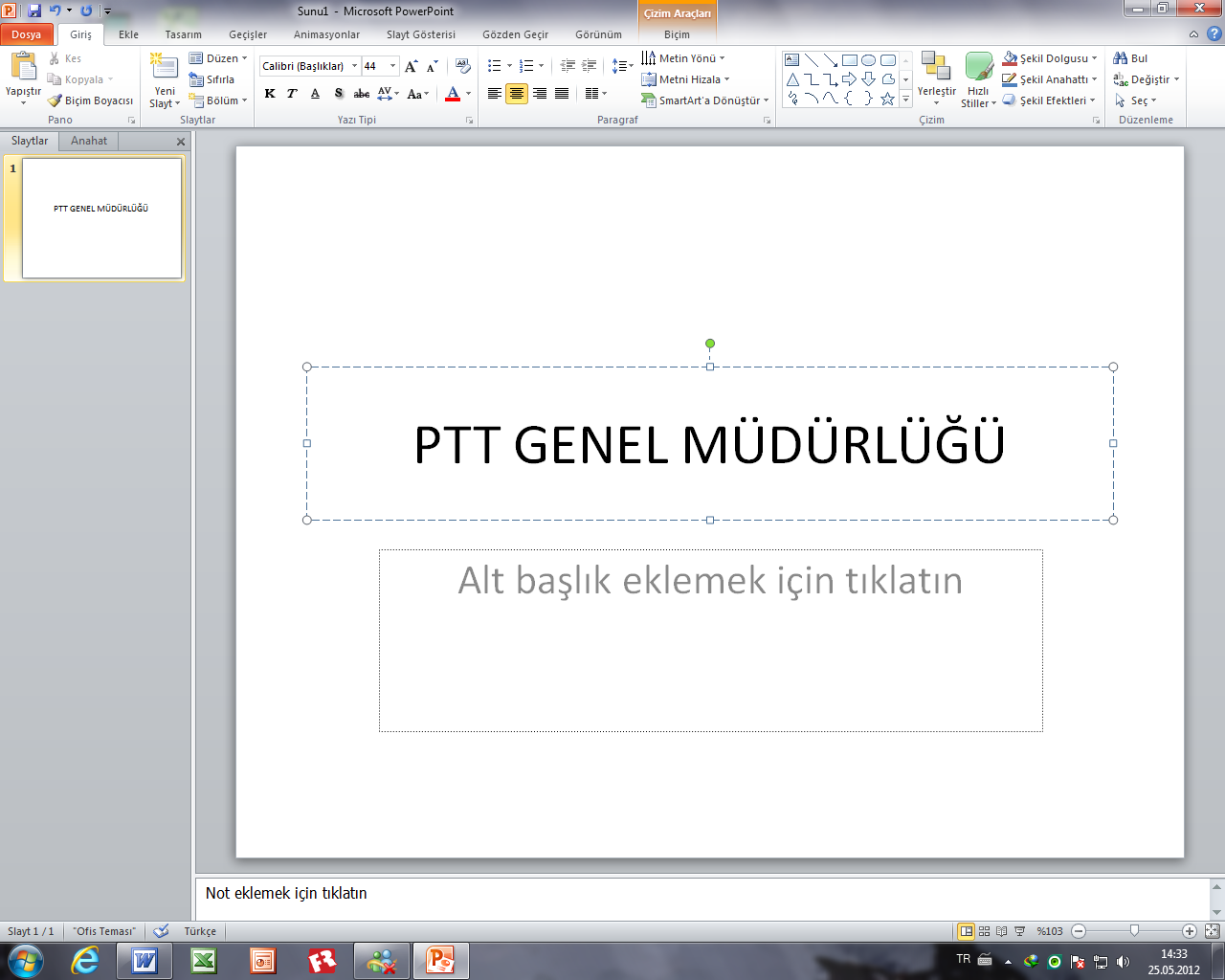Switch to Reading view icon
1225x980 pixels.
click(1002, 931)
